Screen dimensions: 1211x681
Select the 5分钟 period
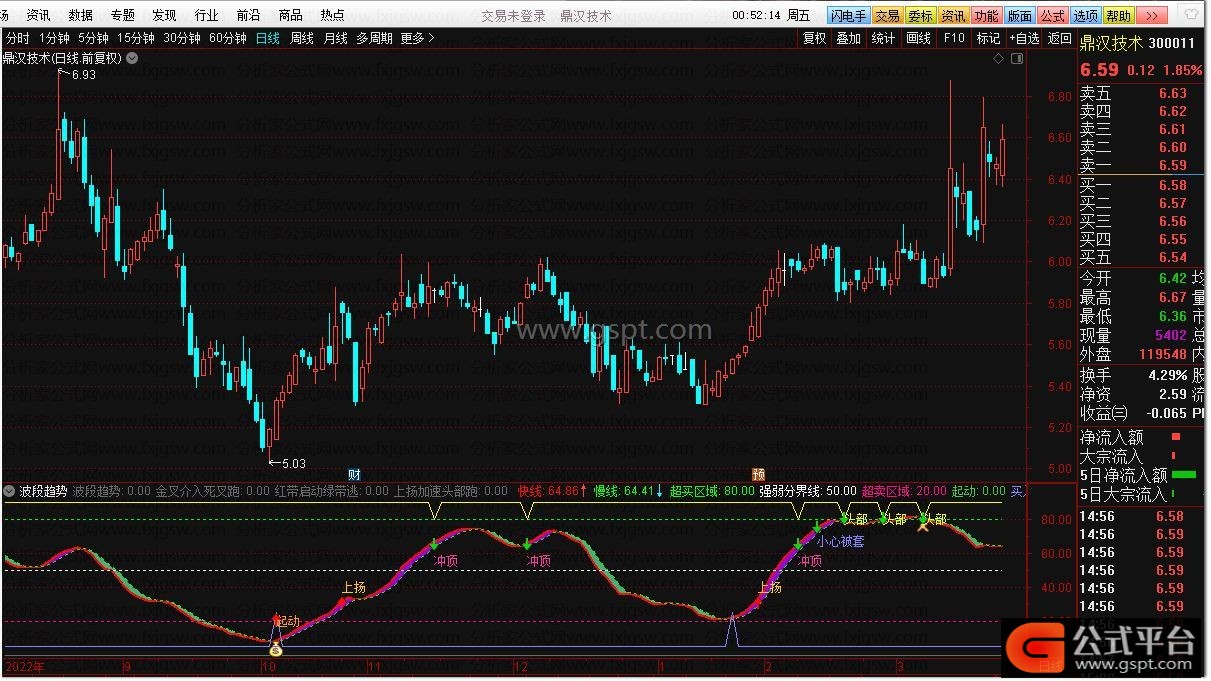point(93,38)
